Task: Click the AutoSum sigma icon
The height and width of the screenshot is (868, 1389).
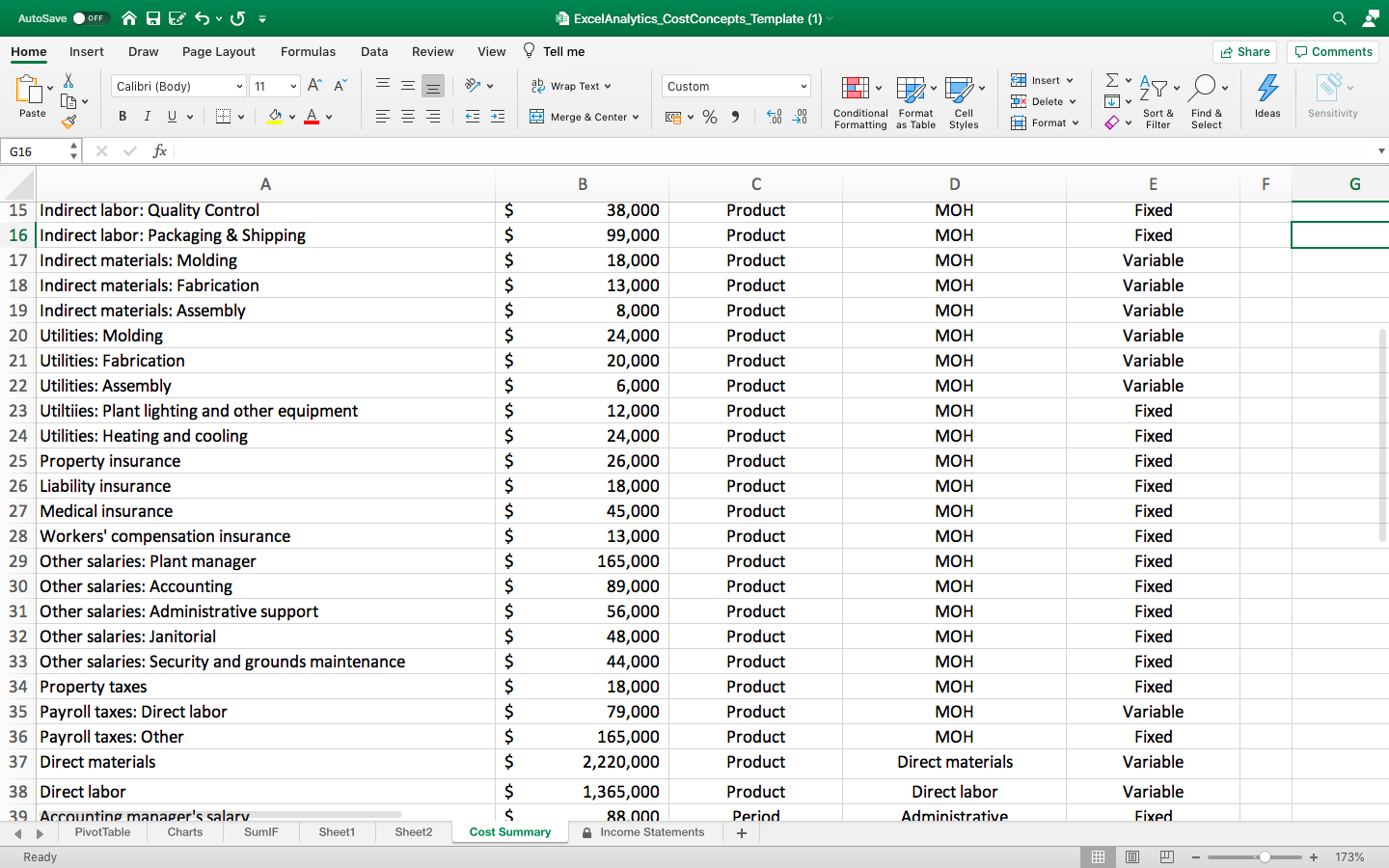Action: (x=1112, y=80)
